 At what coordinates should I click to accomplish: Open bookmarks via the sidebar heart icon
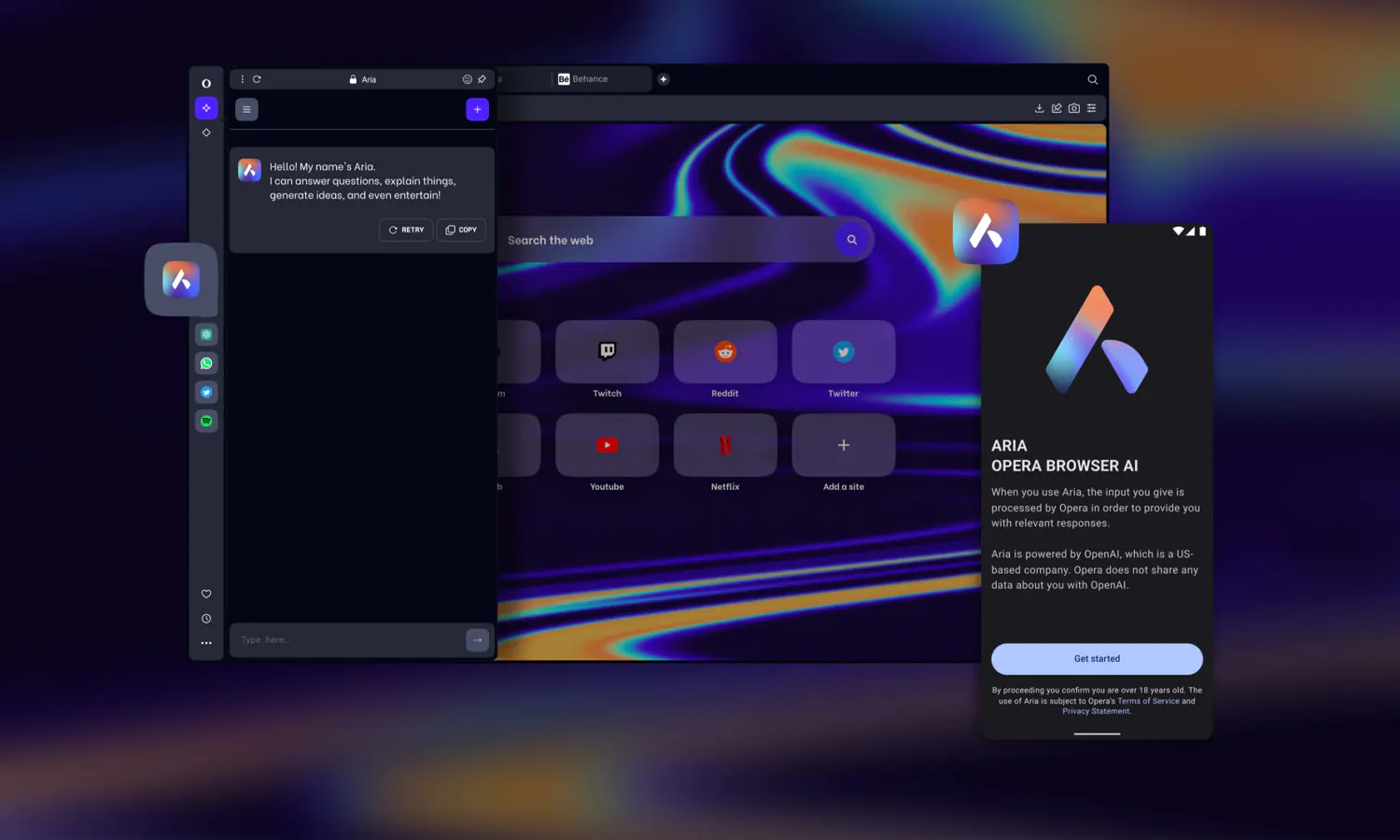(206, 594)
